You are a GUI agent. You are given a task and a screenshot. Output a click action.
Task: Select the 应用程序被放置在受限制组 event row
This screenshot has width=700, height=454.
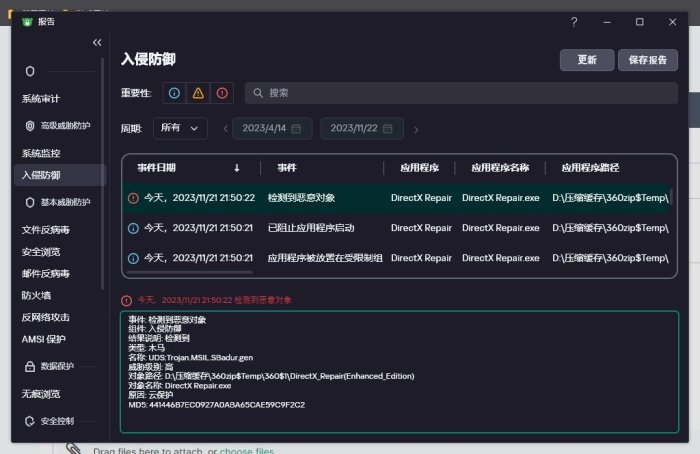(x=396, y=258)
